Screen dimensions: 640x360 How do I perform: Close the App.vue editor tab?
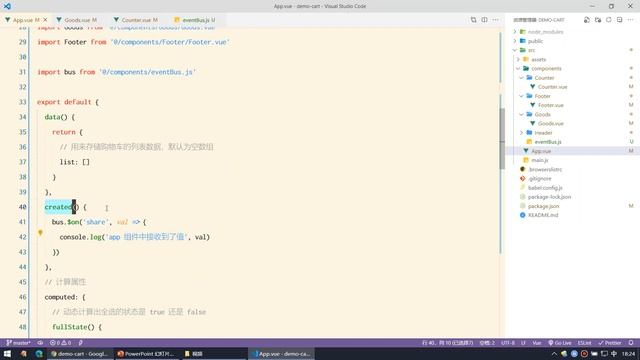point(45,20)
